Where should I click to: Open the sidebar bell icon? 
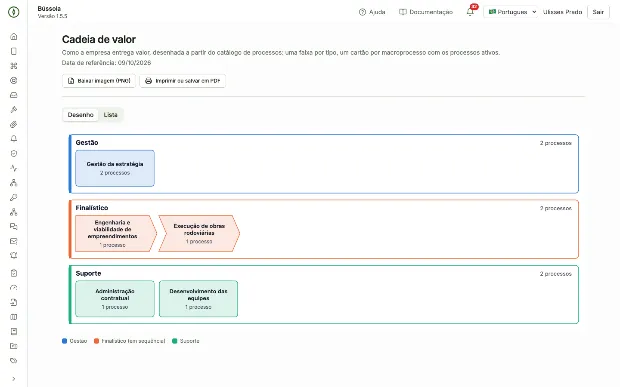[x=14, y=139]
